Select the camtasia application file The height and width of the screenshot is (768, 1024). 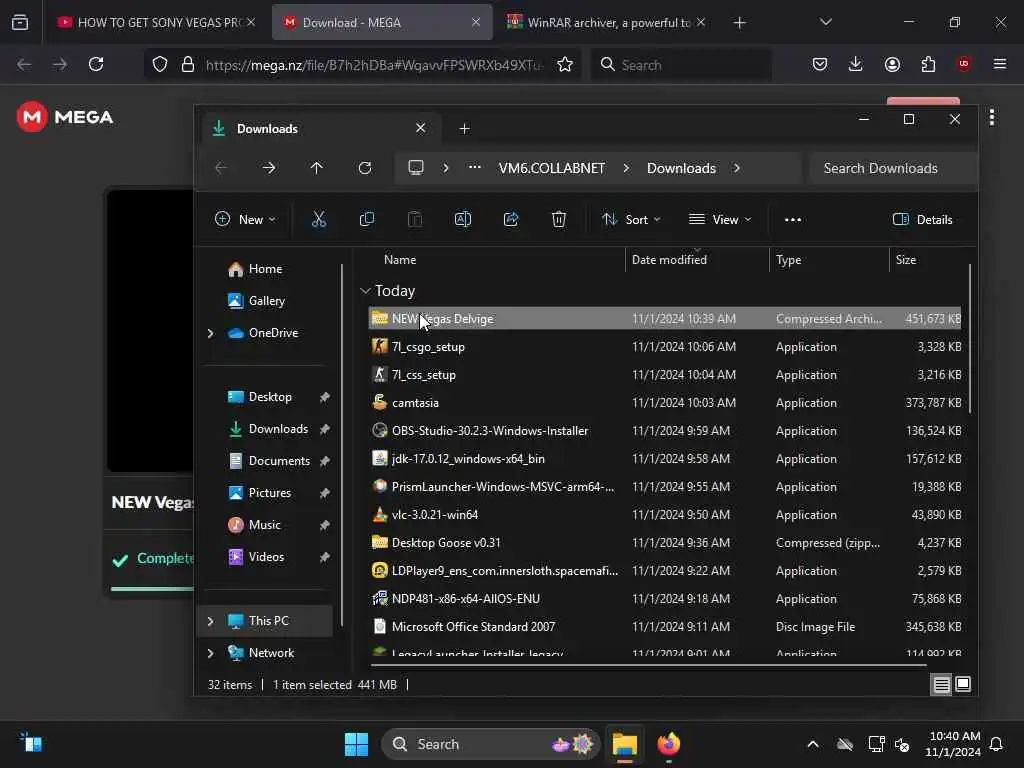click(x=665, y=403)
